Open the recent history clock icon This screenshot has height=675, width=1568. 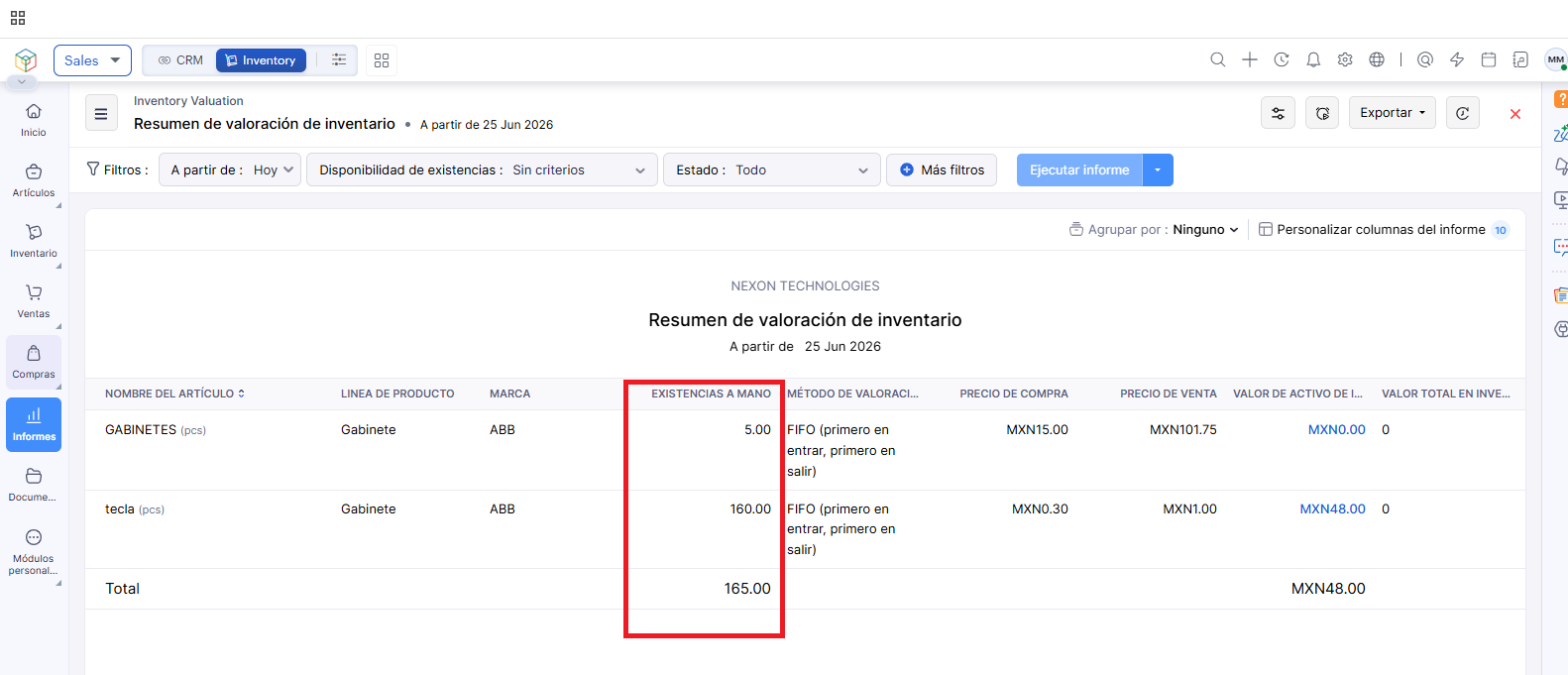pyautogui.click(x=1282, y=59)
